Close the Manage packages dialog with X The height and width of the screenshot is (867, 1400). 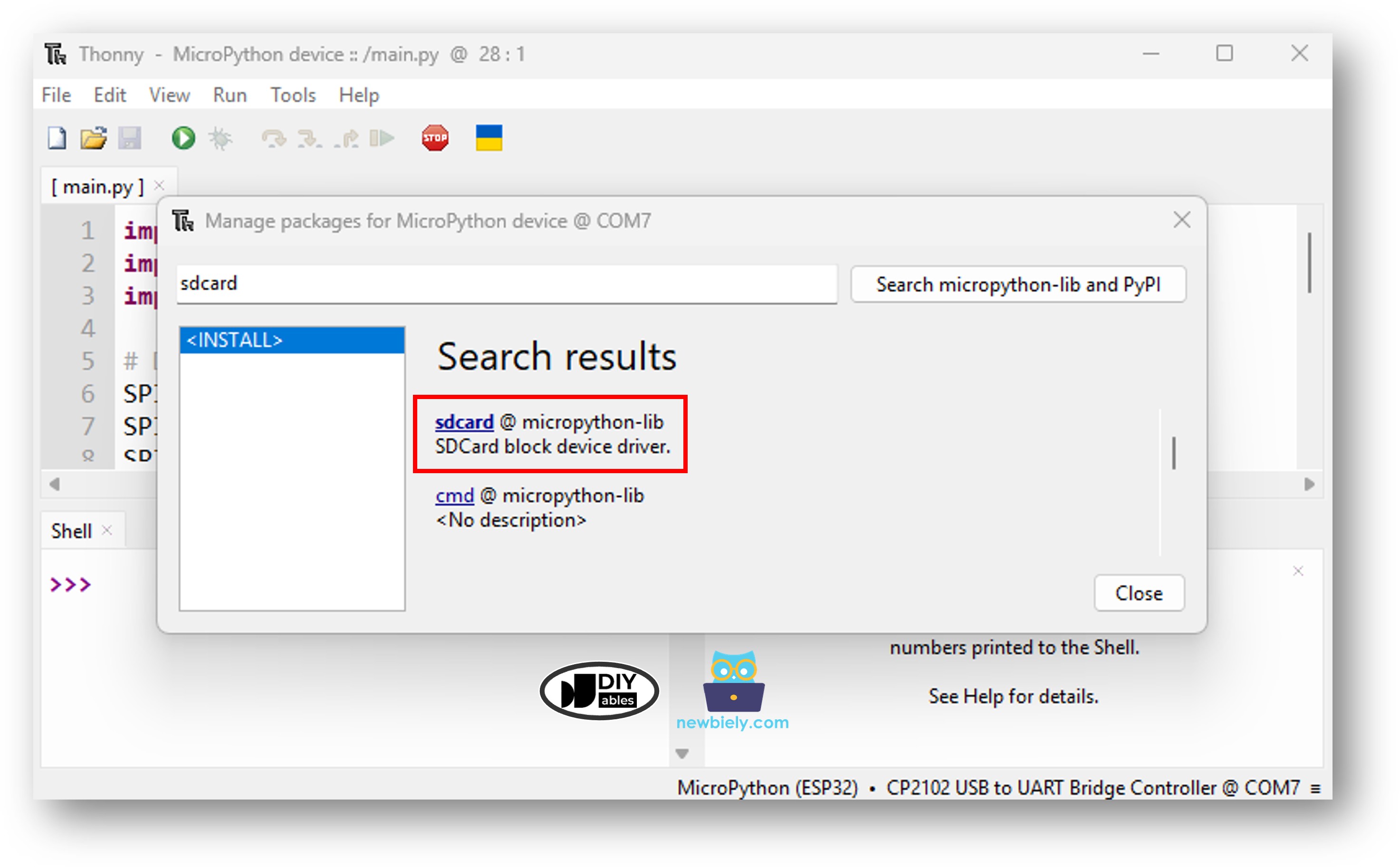pyautogui.click(x=1182, y=219)
